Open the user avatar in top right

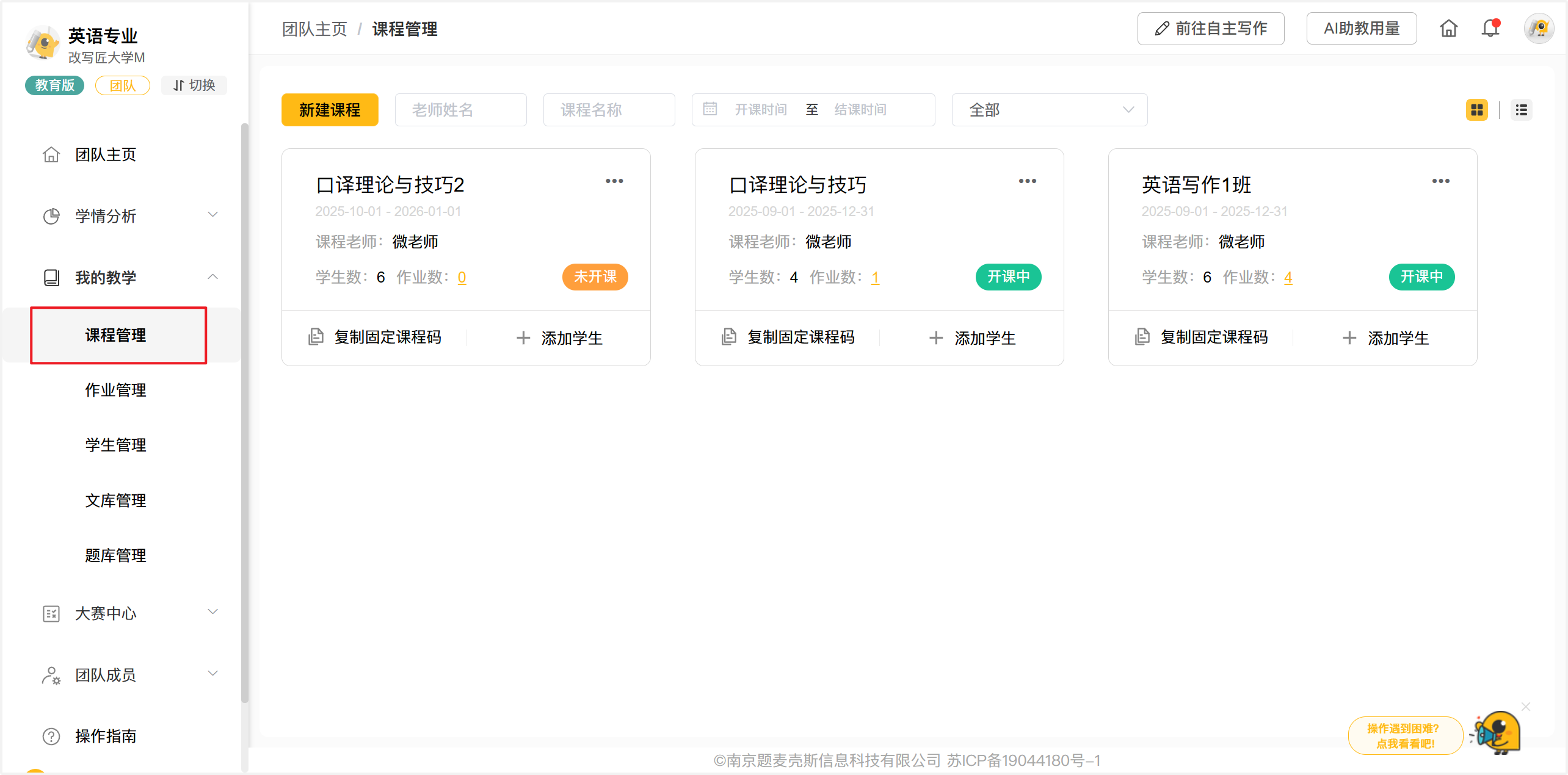(x=1538, y=29)
